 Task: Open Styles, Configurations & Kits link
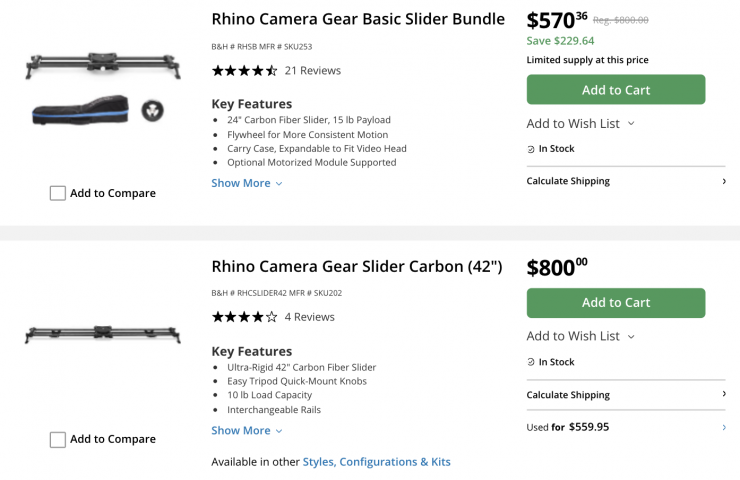click(376, 462)
